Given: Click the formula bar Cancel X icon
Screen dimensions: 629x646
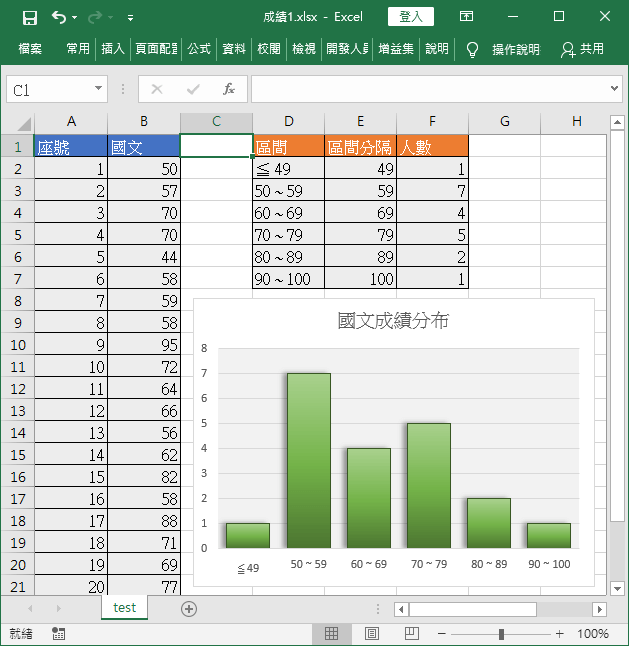Looking at the screenshot, I should coord(157,89).
